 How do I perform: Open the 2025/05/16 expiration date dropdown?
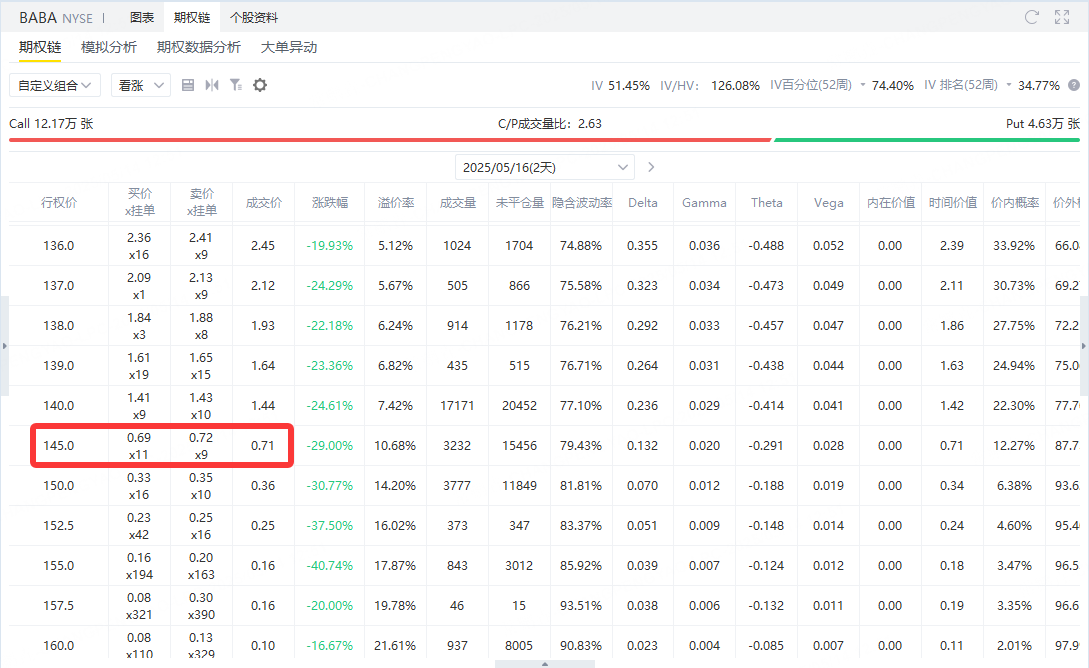point(544,167)
